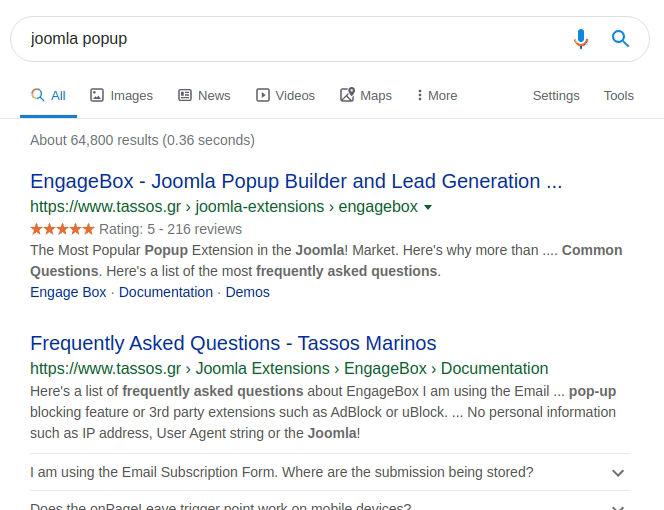Click the News tab newspaper icon
Image resolution: width=664 pixels, height=510 pixels.
point(185,95)
